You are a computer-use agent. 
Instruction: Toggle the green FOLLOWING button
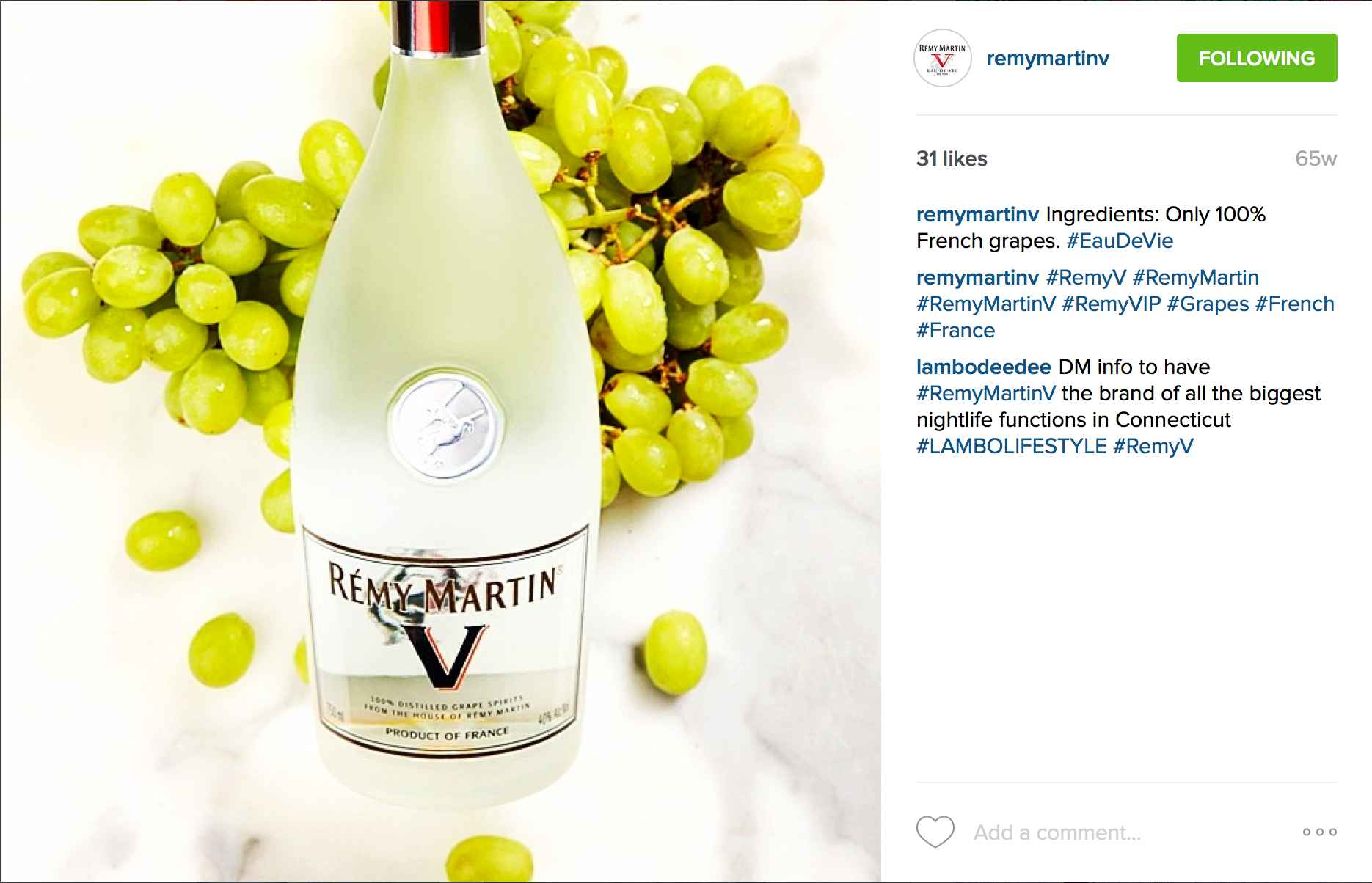1257,58
